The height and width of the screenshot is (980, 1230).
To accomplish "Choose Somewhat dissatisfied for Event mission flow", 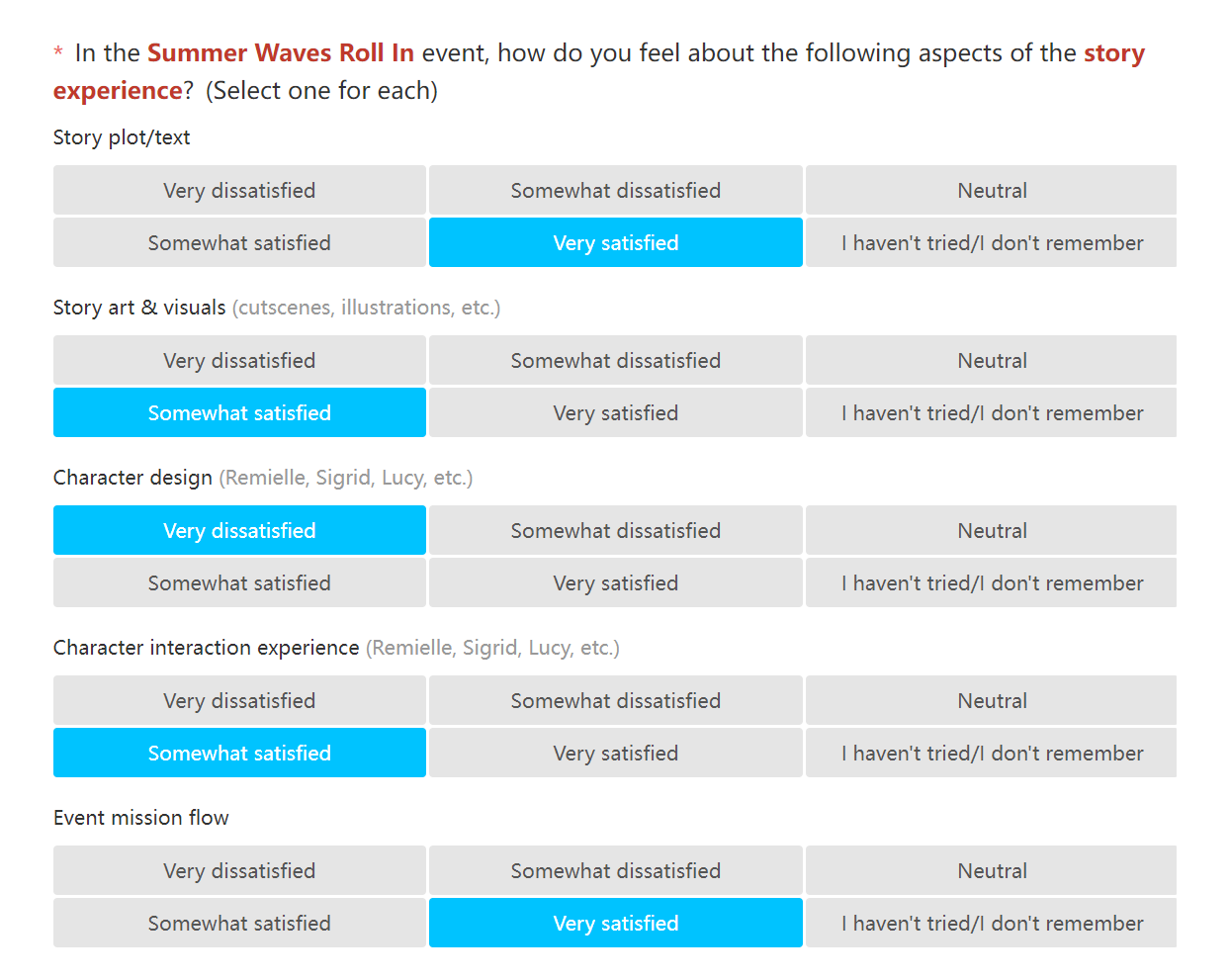I will point(616,870).
